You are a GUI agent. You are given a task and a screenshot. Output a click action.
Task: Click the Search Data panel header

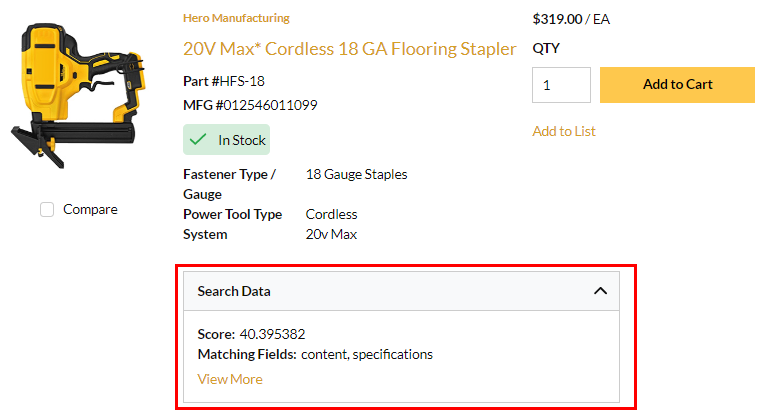tap(400, 291)
